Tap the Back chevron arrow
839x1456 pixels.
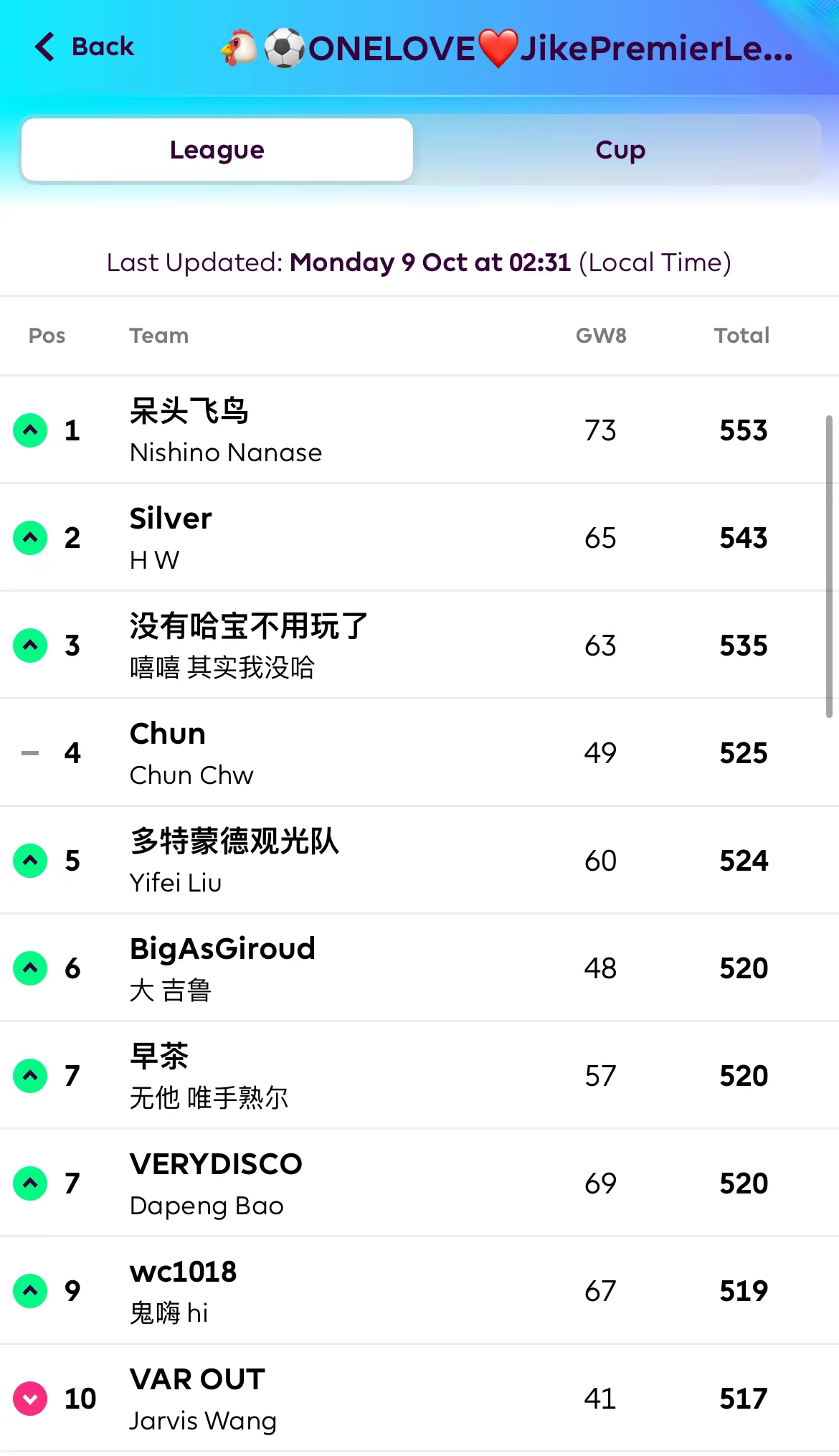coord(44,47)
